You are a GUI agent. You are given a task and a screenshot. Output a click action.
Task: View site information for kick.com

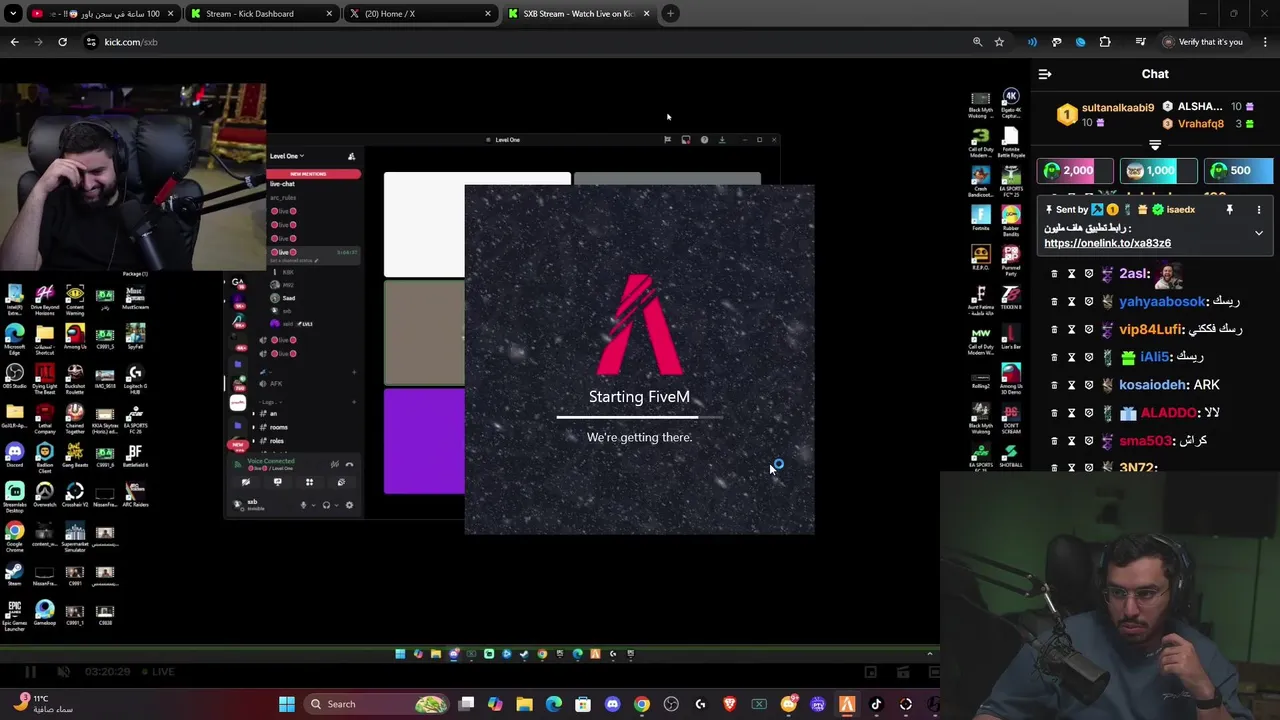(91, 42)
